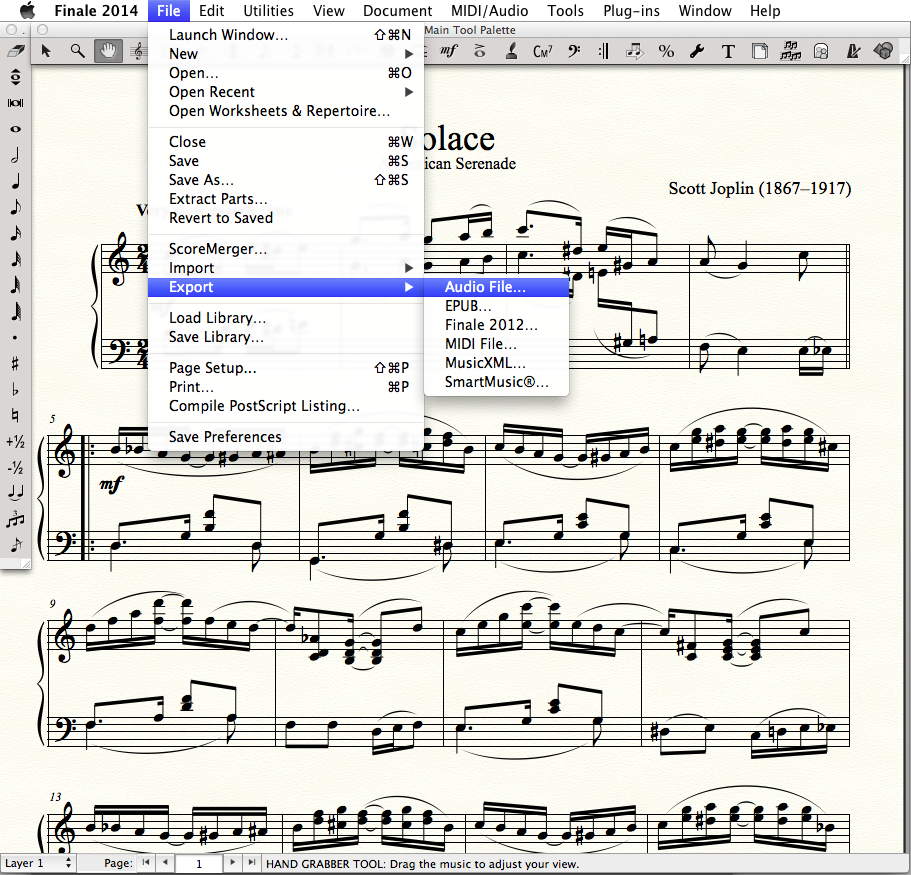Select the tie tool
The height and width of the screenshot is (875, 911).
[x=16, y=493]
